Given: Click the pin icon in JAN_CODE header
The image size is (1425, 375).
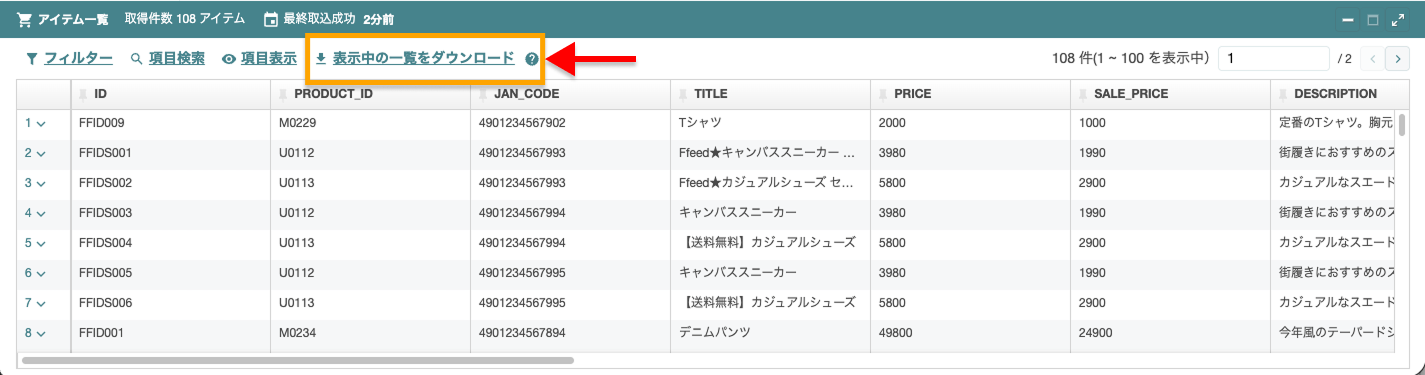Looking at the screenshot, I should [x=484, y=94].
